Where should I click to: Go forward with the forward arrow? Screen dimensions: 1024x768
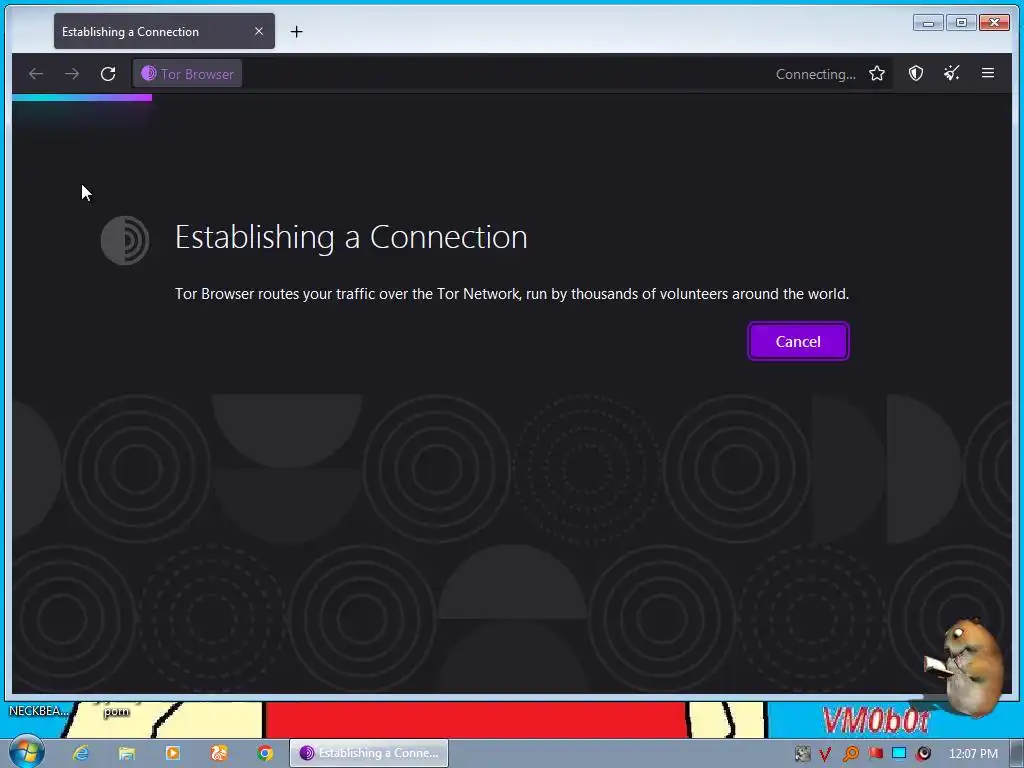72,74
